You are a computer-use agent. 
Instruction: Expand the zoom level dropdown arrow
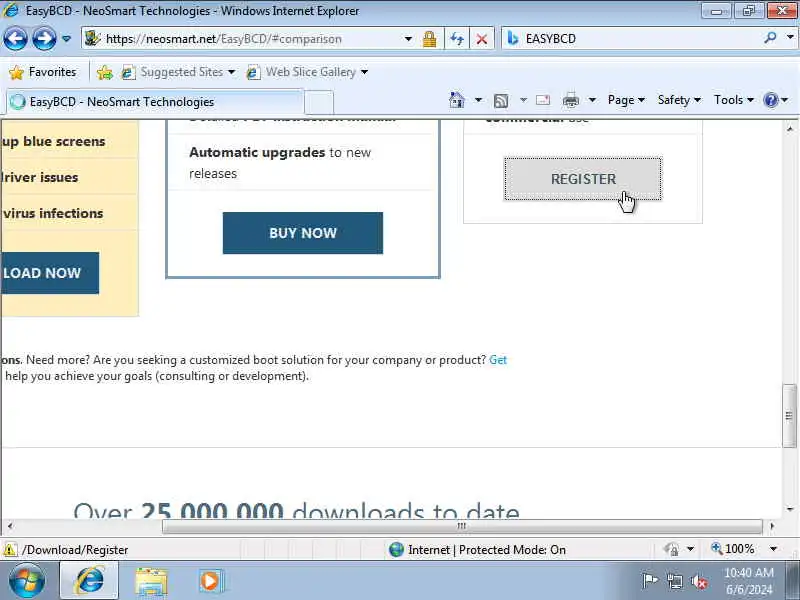coord(773,549)
